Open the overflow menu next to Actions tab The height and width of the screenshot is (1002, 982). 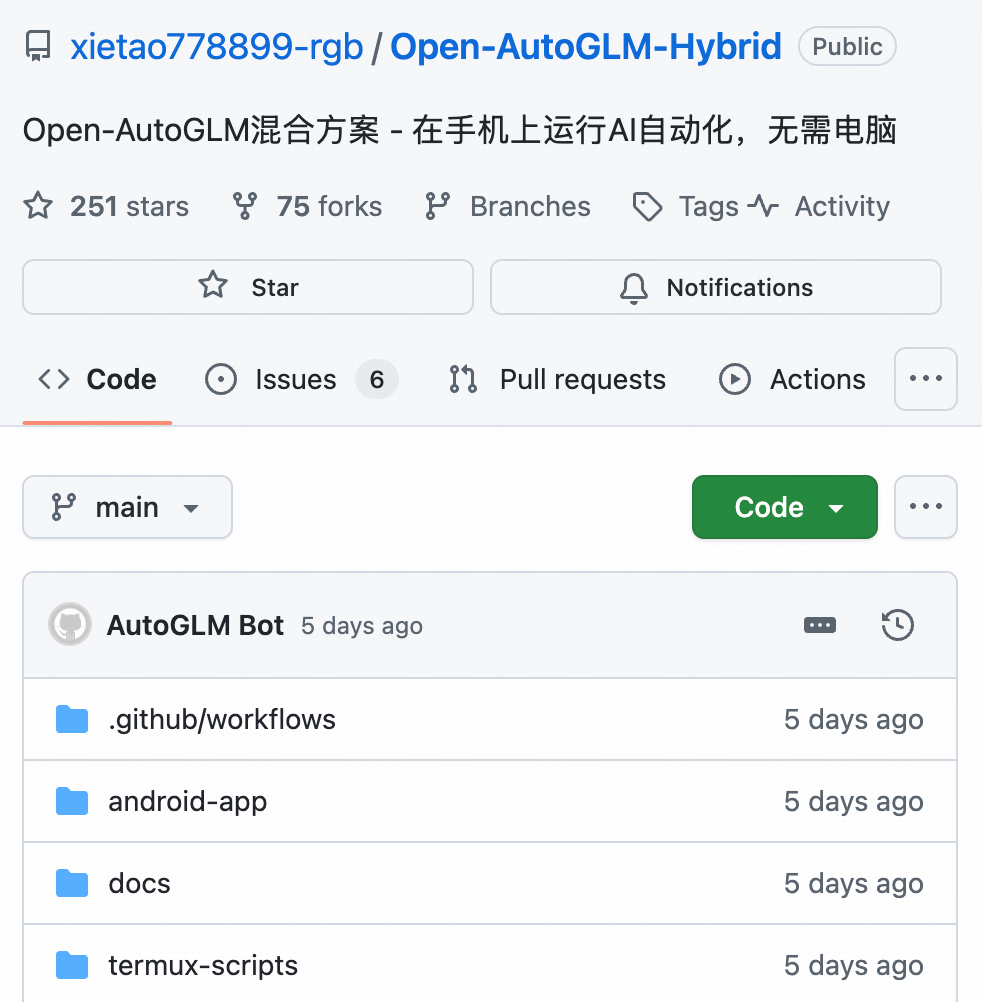[x=925, y=379]
